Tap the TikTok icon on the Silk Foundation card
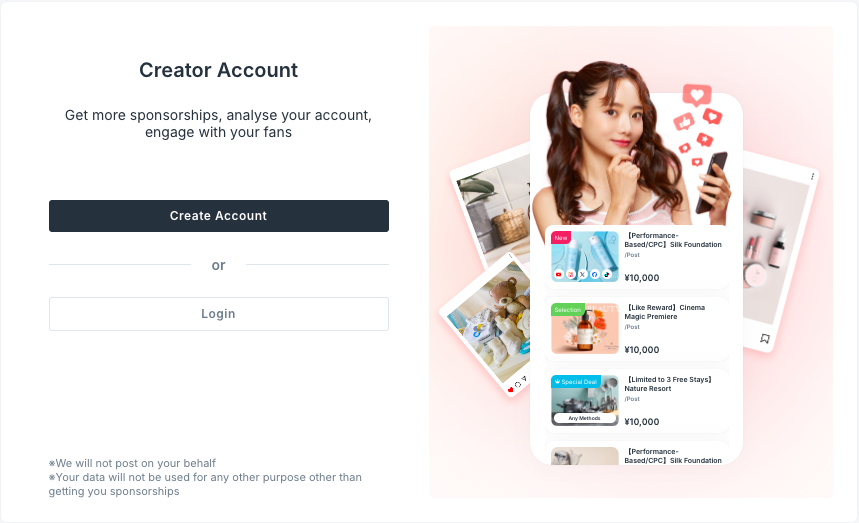859x523 pixels. coord(607,274)
